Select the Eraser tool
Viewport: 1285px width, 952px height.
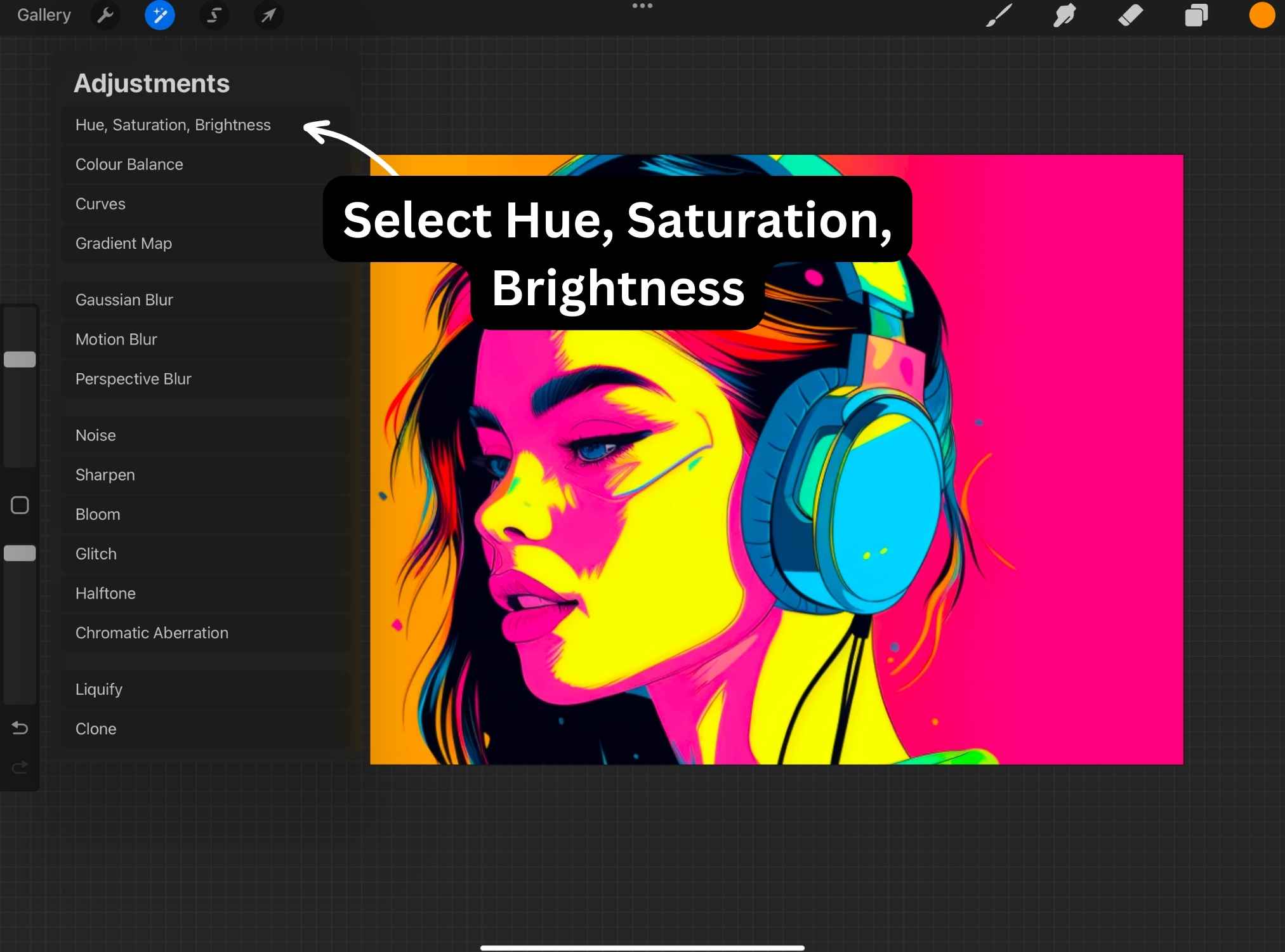[1130, 15]
